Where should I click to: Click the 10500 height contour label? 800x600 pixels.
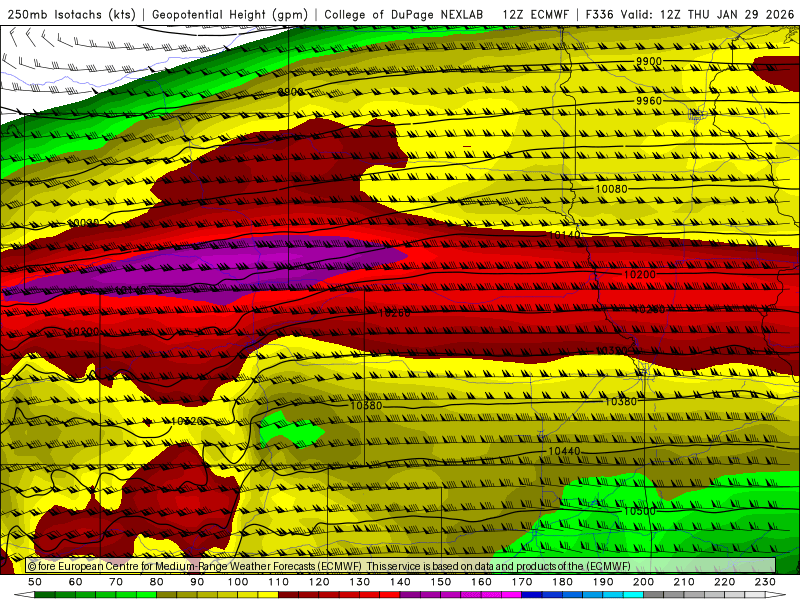tap(639, 511)
